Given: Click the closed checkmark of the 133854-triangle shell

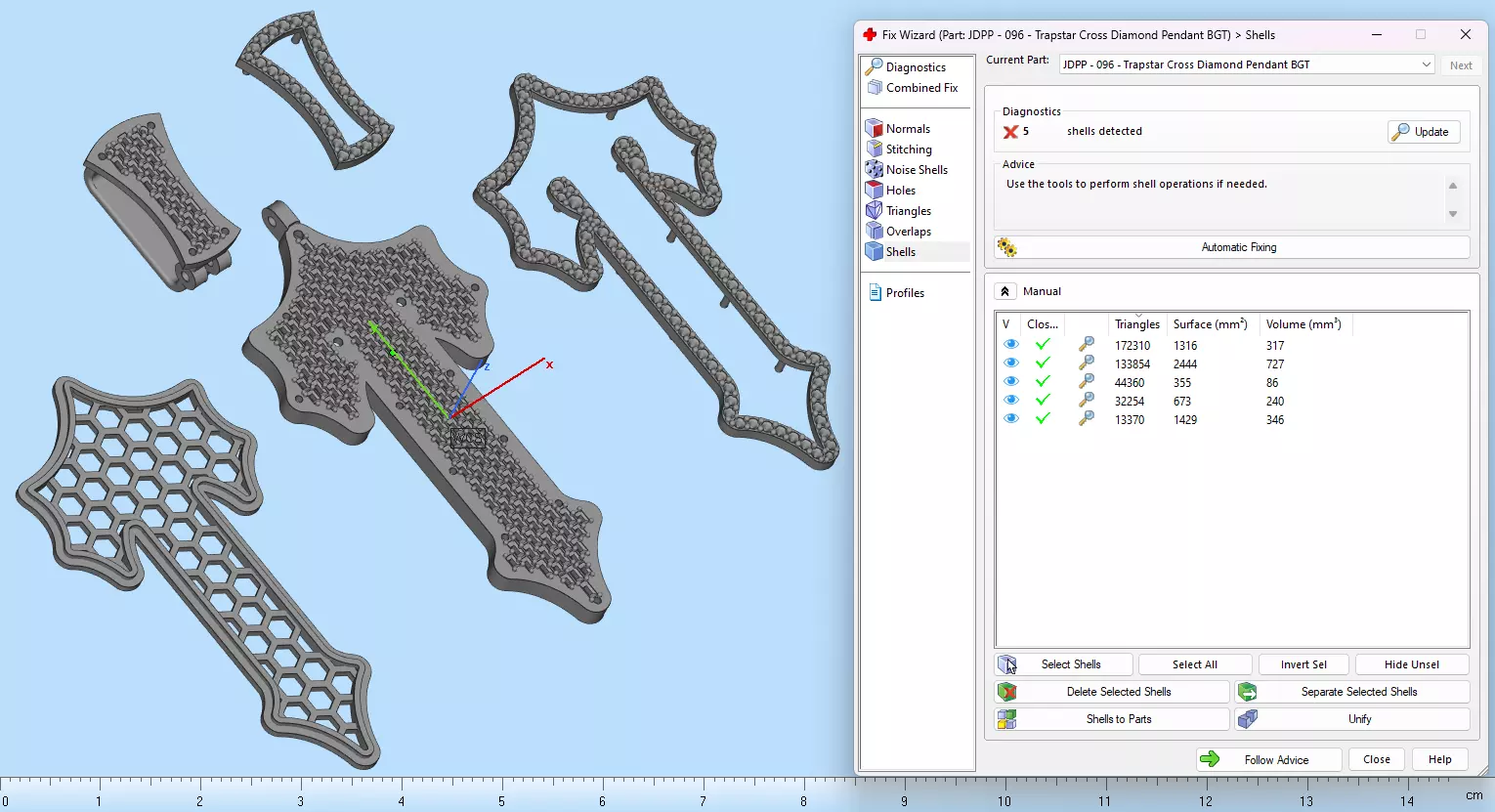Looking at the screenshot, I should [1043, 363].
